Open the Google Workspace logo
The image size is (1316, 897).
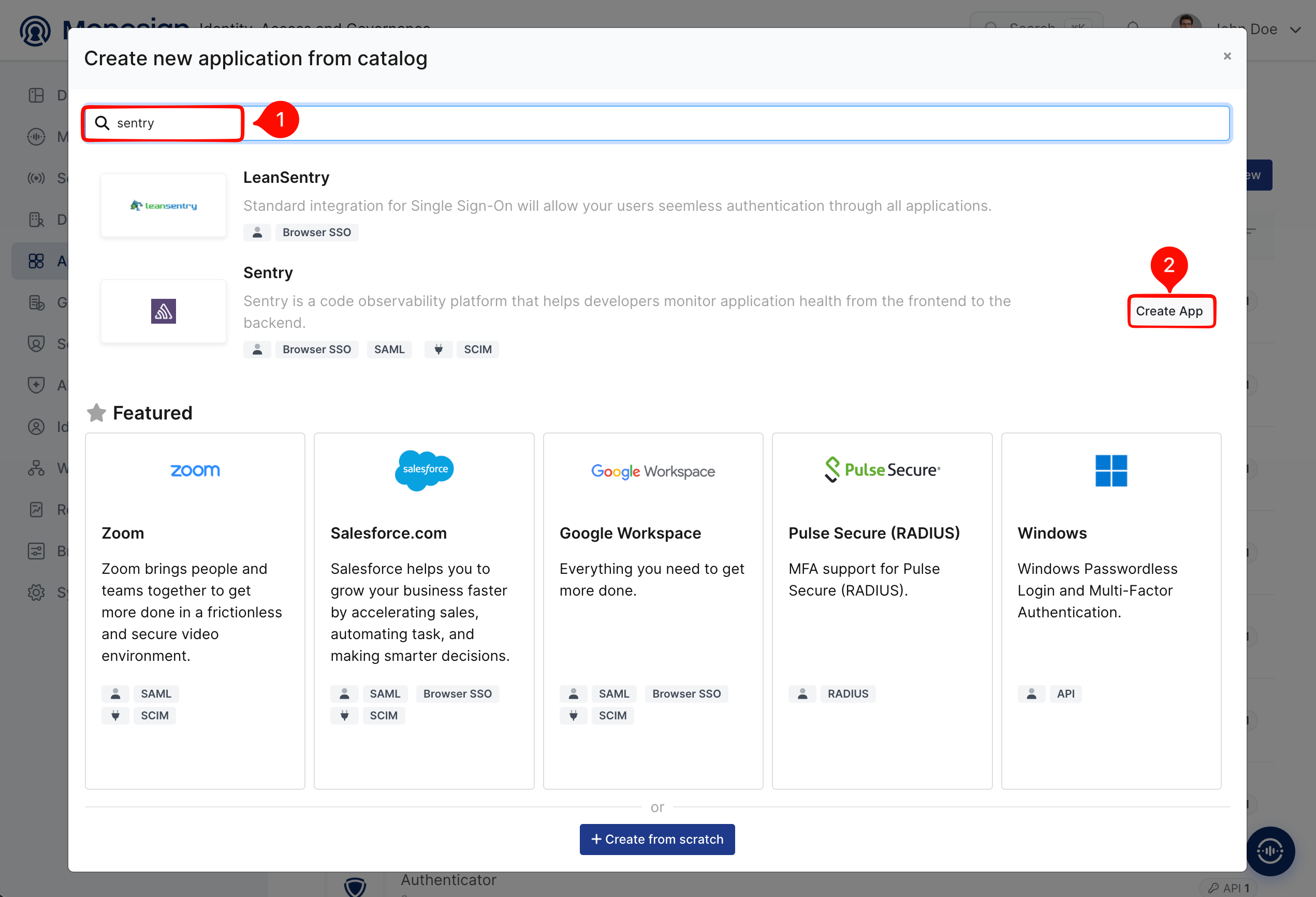coord(653,471)
